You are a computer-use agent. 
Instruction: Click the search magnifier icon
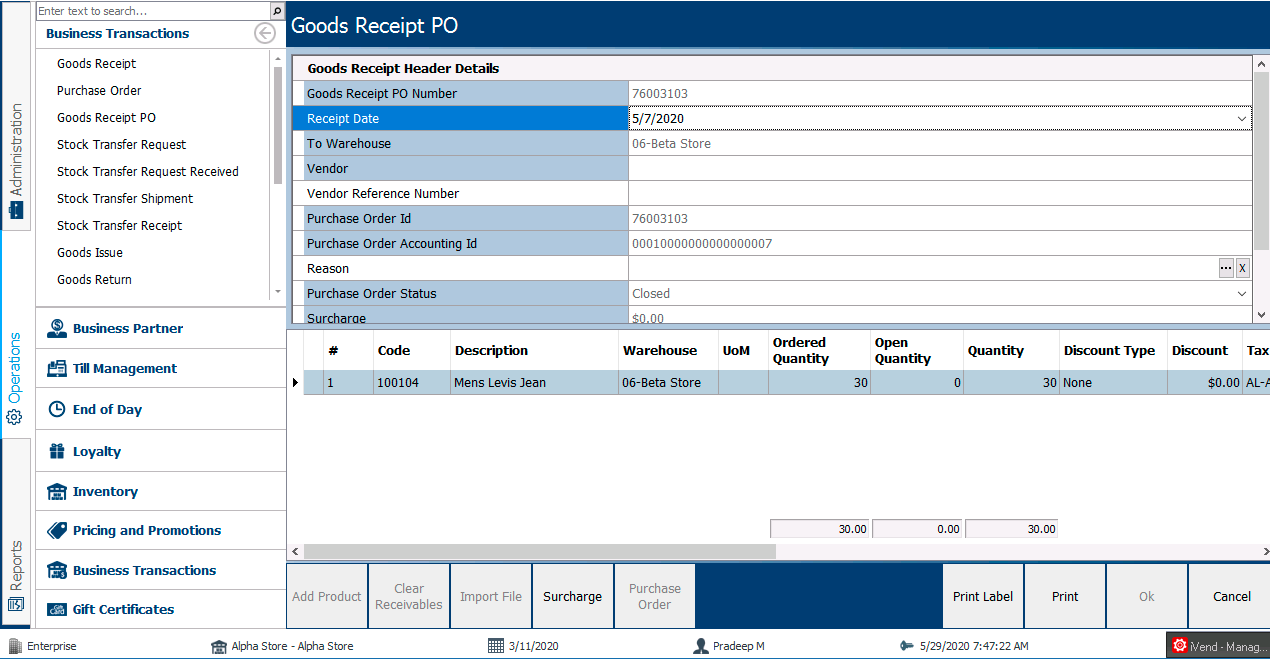pos(277,11)
